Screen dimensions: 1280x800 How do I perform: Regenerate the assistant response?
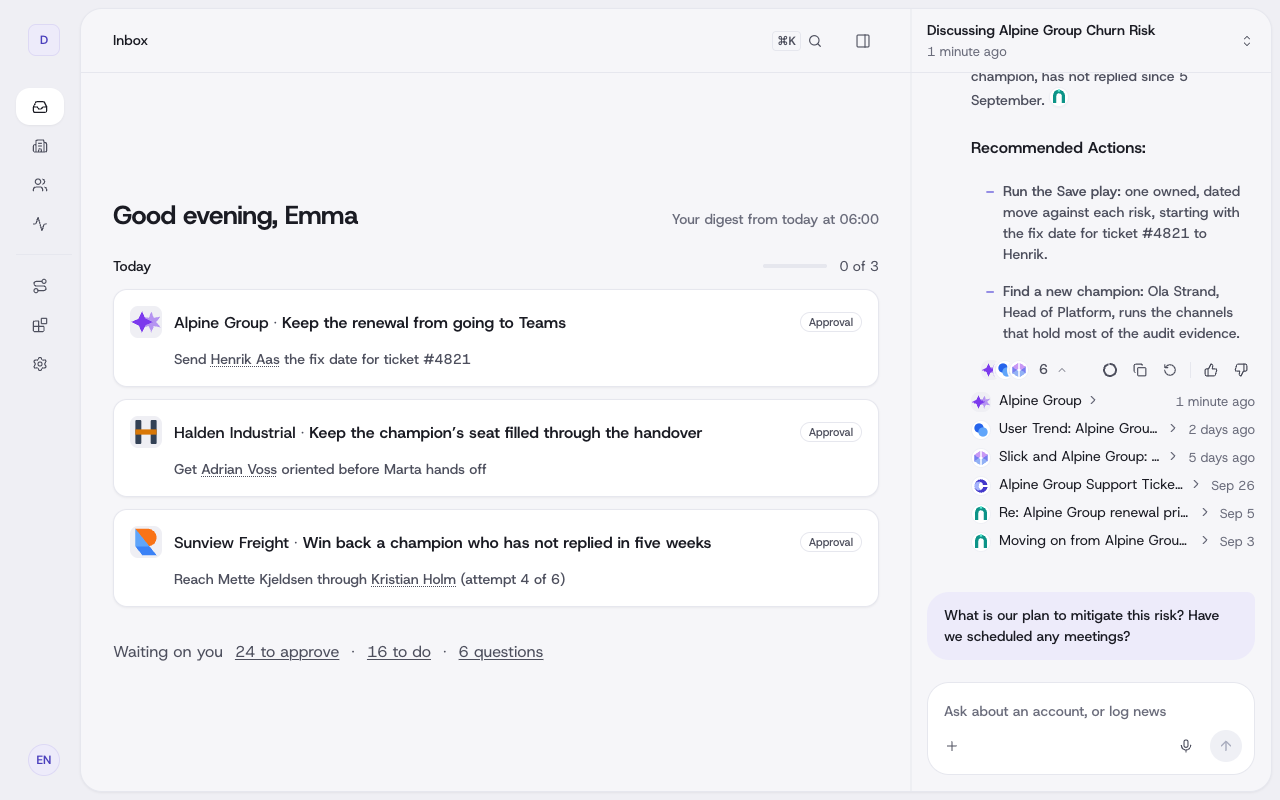tap(1170, 370)
